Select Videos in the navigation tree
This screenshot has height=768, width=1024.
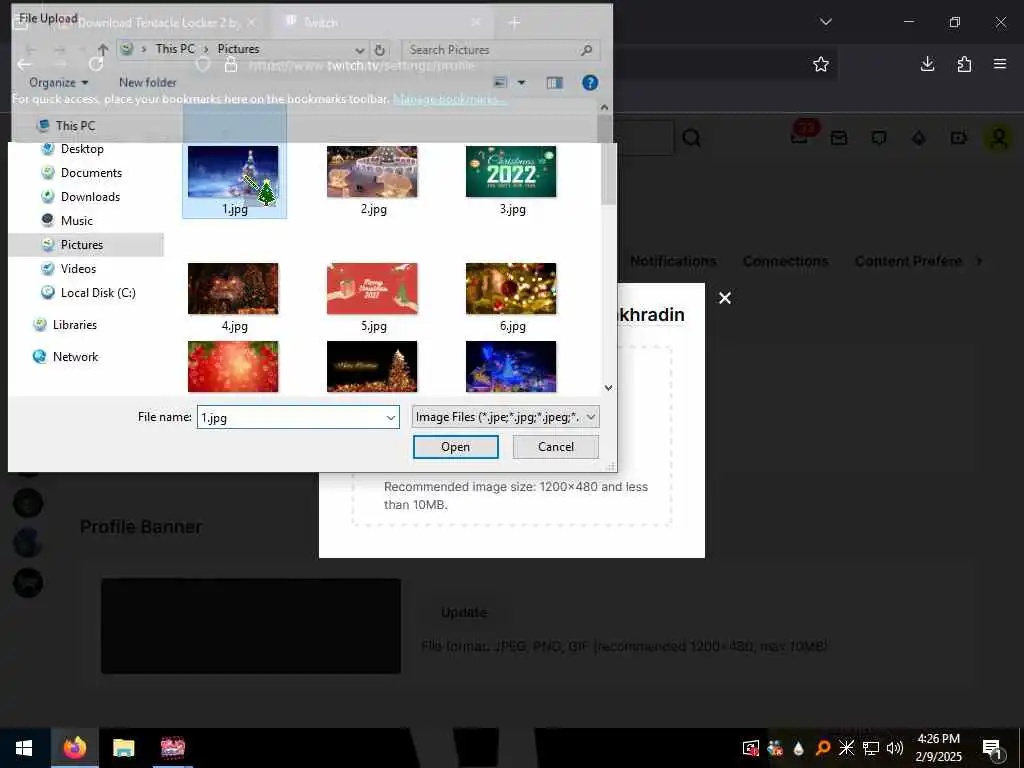pyautogui.click(x=78, y=268)
